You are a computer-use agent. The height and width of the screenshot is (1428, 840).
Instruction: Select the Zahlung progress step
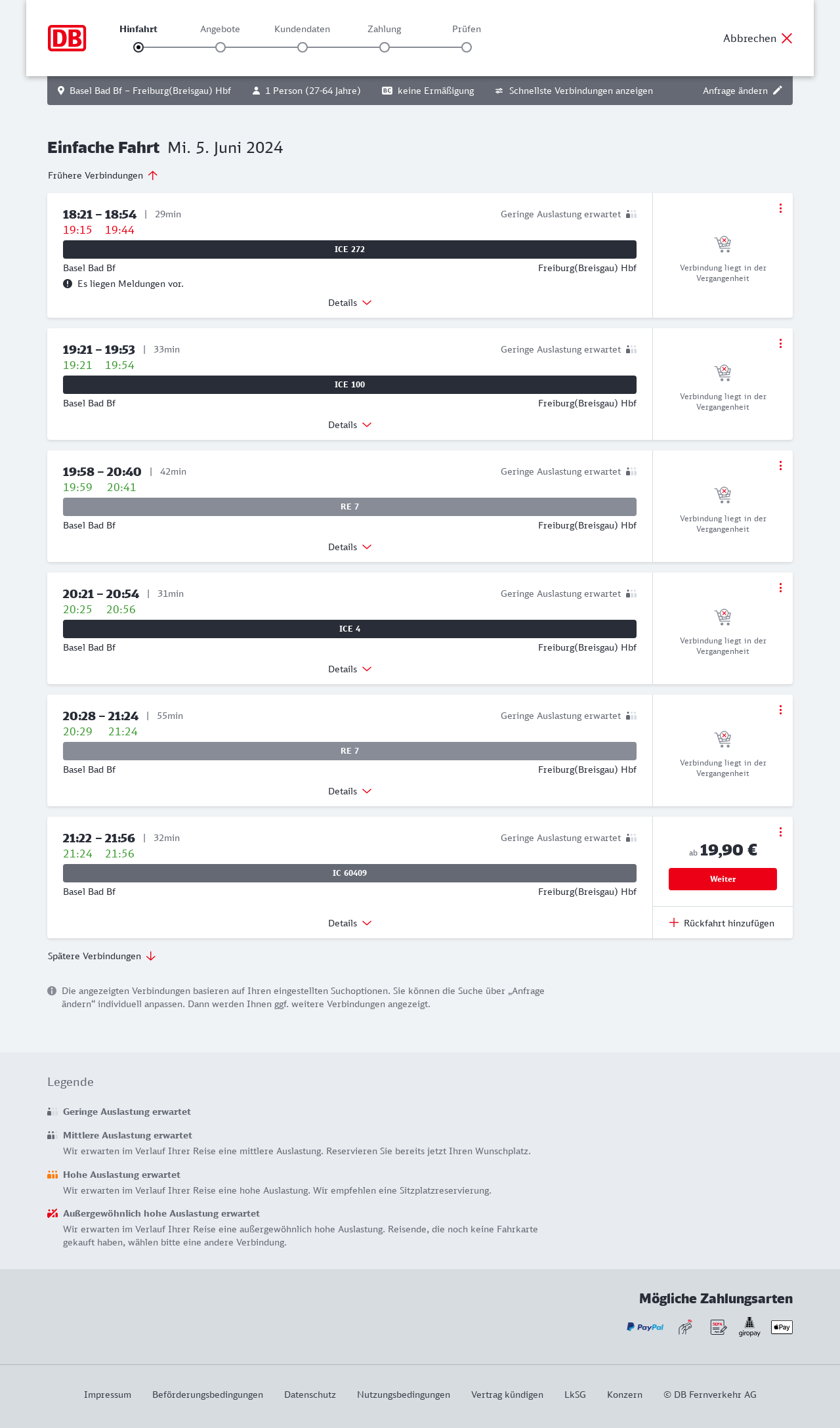(x=385, y=47)
